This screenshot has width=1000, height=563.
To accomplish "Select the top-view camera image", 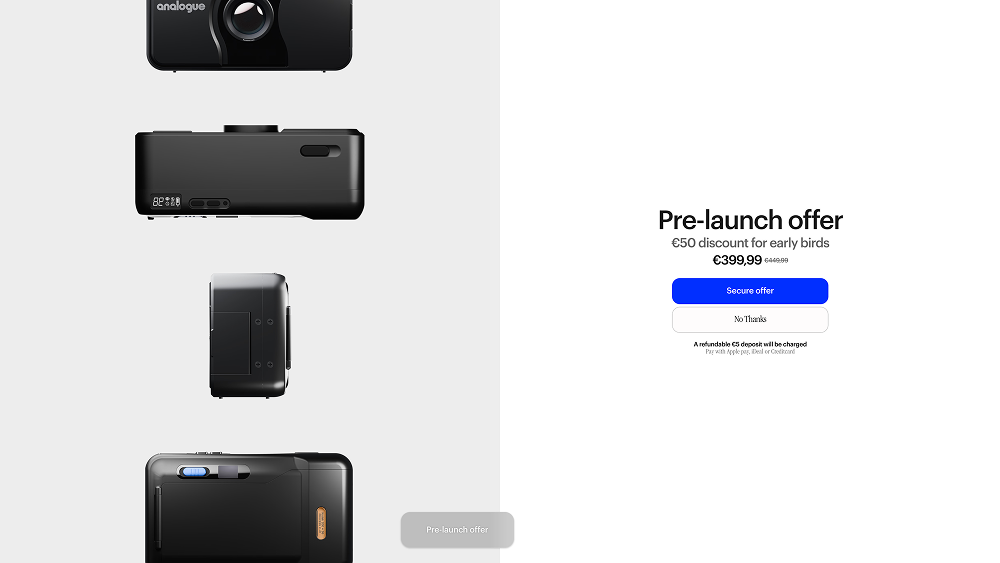I will tap(249, 172).
